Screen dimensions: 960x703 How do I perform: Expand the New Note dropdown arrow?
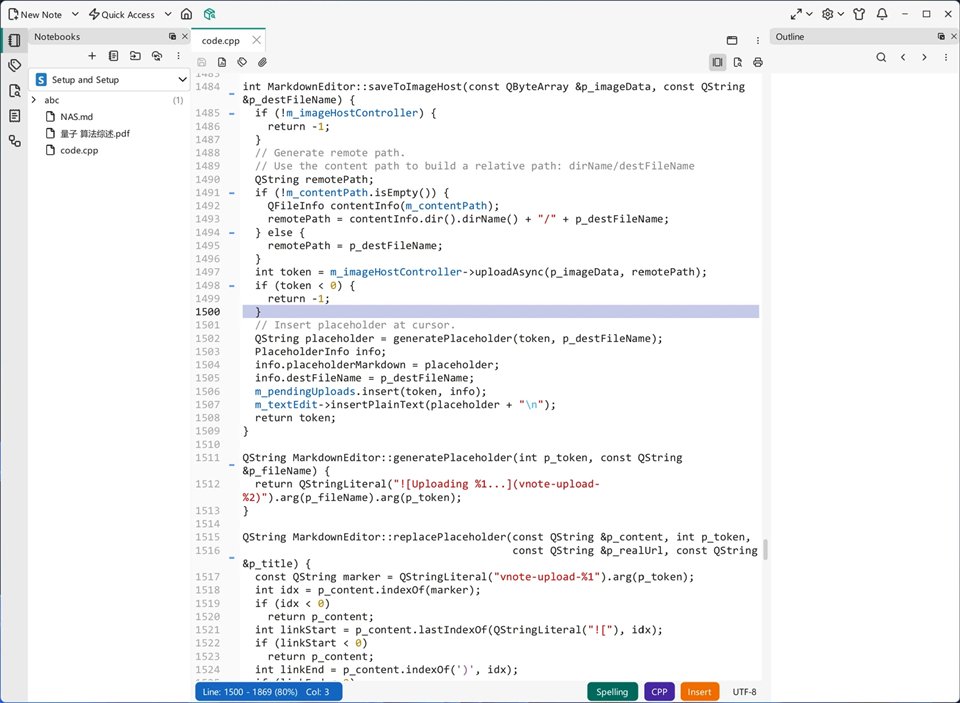point(75,14)
